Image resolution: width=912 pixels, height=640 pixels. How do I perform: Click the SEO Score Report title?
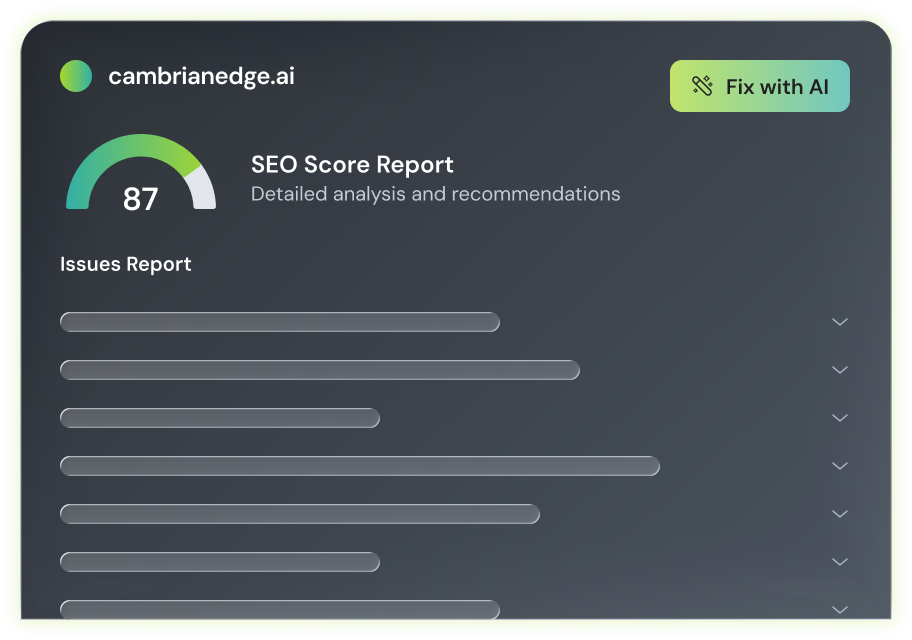click(x=352, y=164)
